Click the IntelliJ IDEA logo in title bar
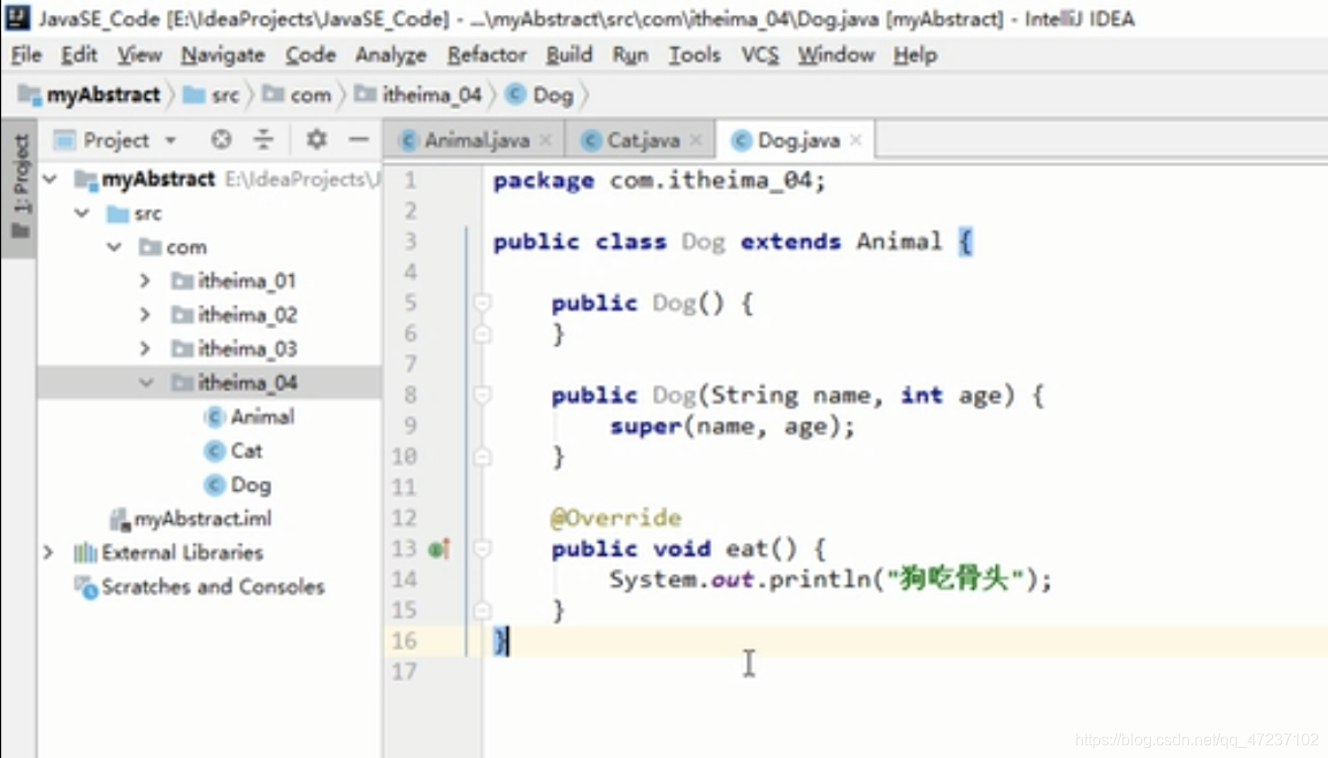Screen dimensions: 1328x758 click(x=17, y=18)
